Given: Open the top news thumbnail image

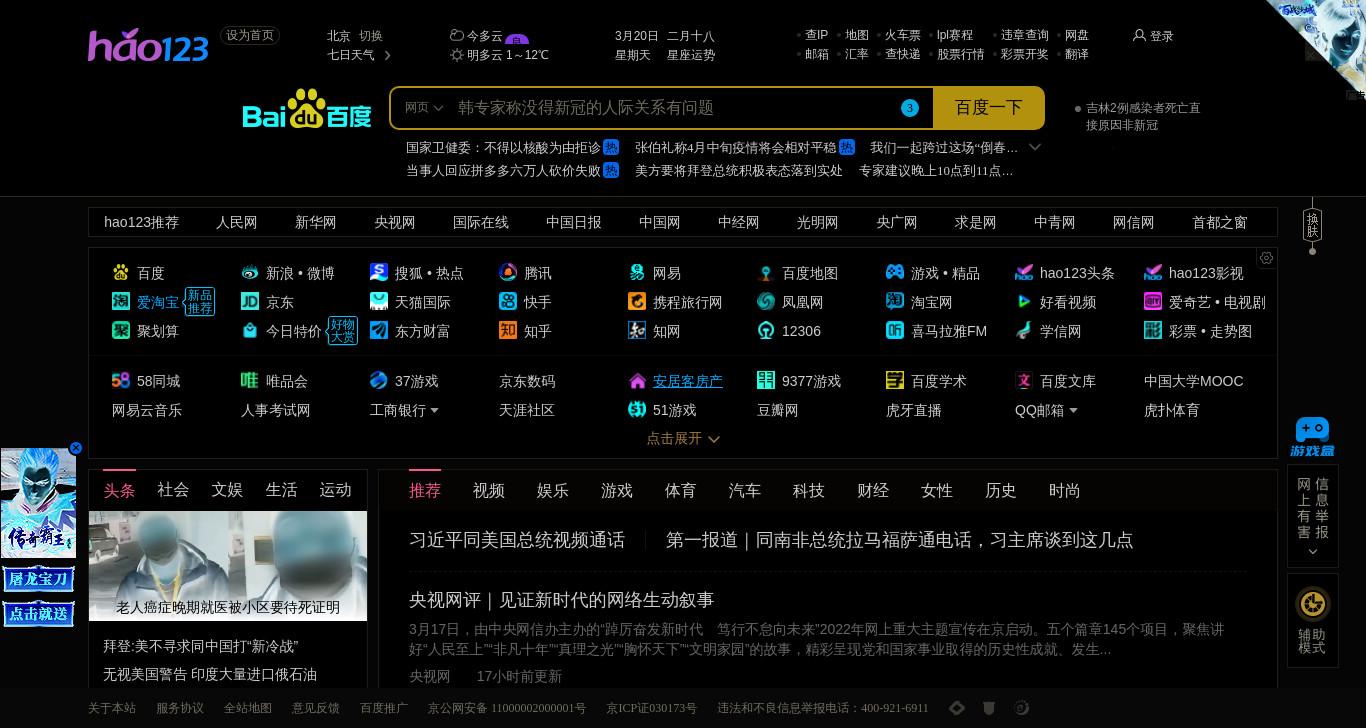Looking at the screenshot, I should click(x=228, y=566).
